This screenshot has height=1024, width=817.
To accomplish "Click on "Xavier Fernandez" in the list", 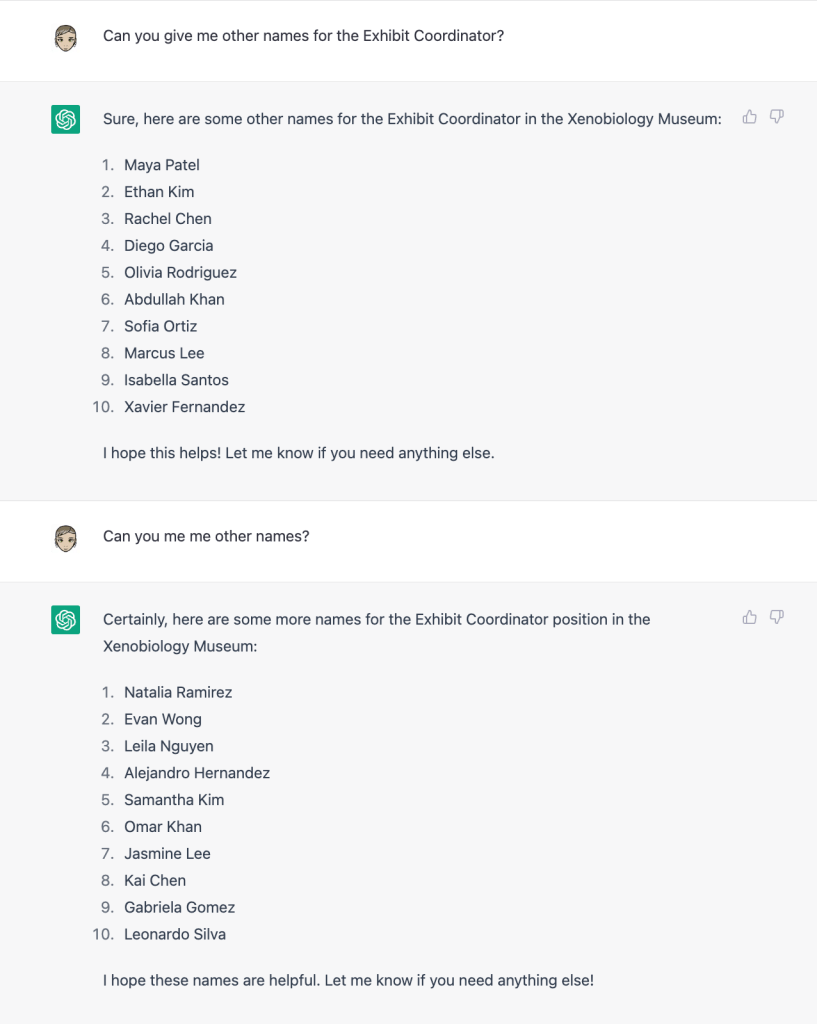I will 184,407.
